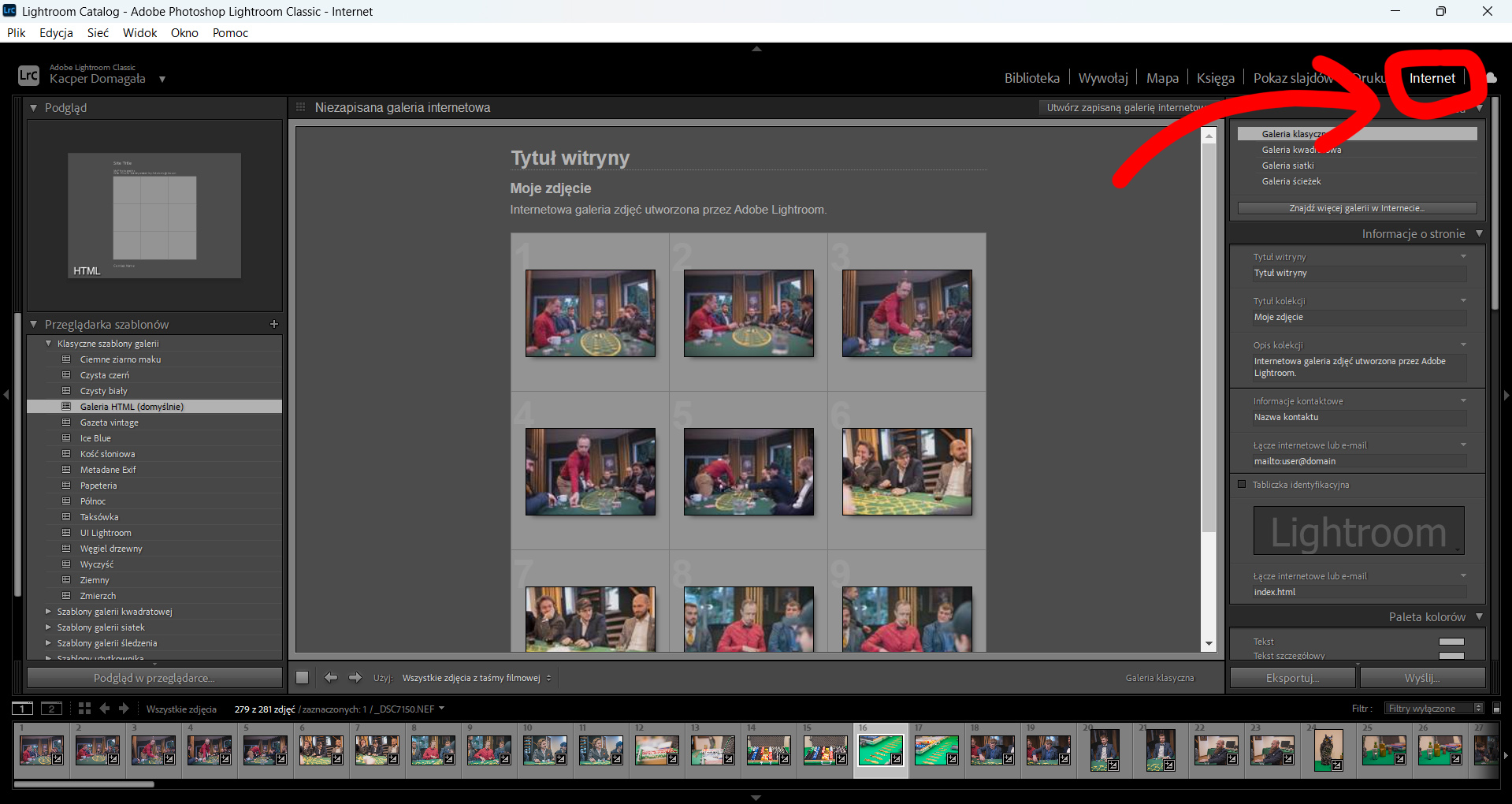Screen dimensions: 1512x804
Task: Expand Szablony galerii śledzenia folder
Action: coord(49,643)
